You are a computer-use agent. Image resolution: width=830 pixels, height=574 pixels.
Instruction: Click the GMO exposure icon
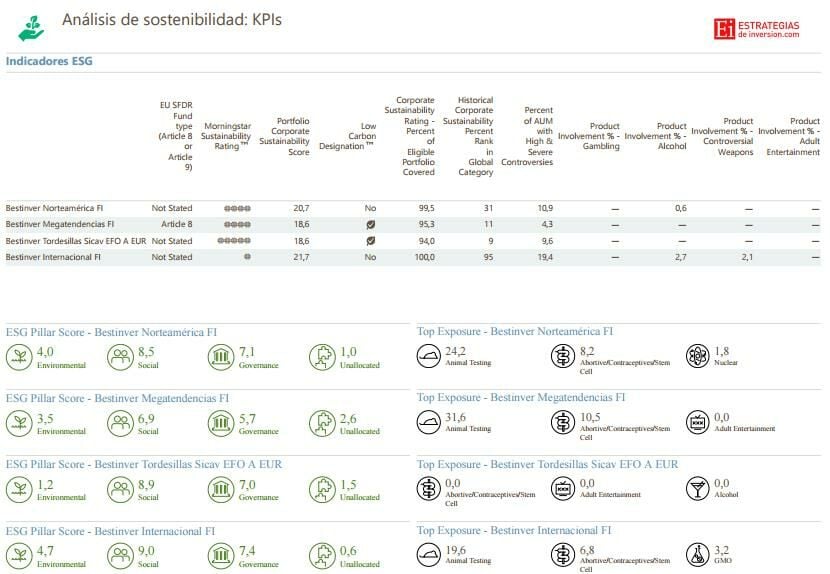point(697,555)
